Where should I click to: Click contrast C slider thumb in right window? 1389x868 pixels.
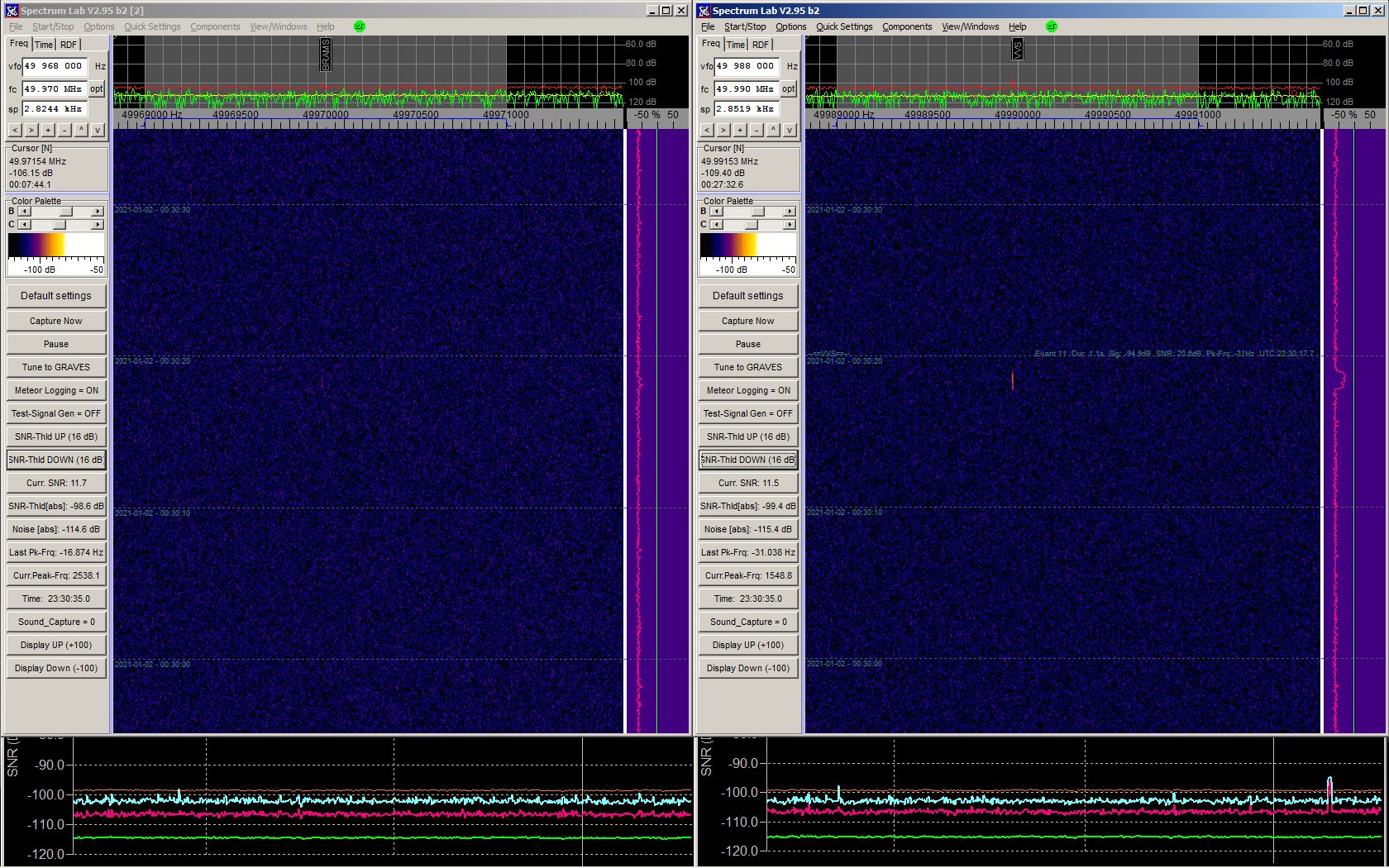tap(752, 225)
